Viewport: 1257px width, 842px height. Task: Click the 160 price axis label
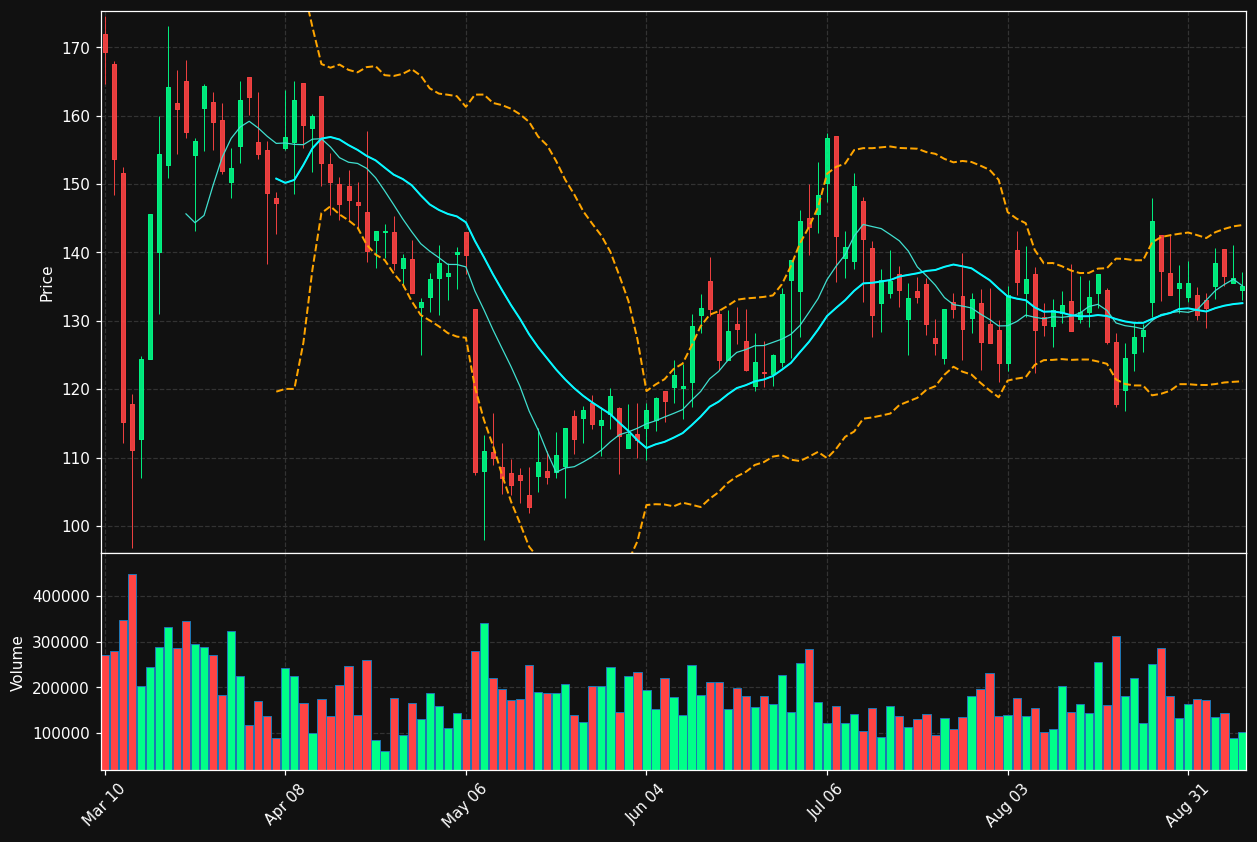point(78,116)
